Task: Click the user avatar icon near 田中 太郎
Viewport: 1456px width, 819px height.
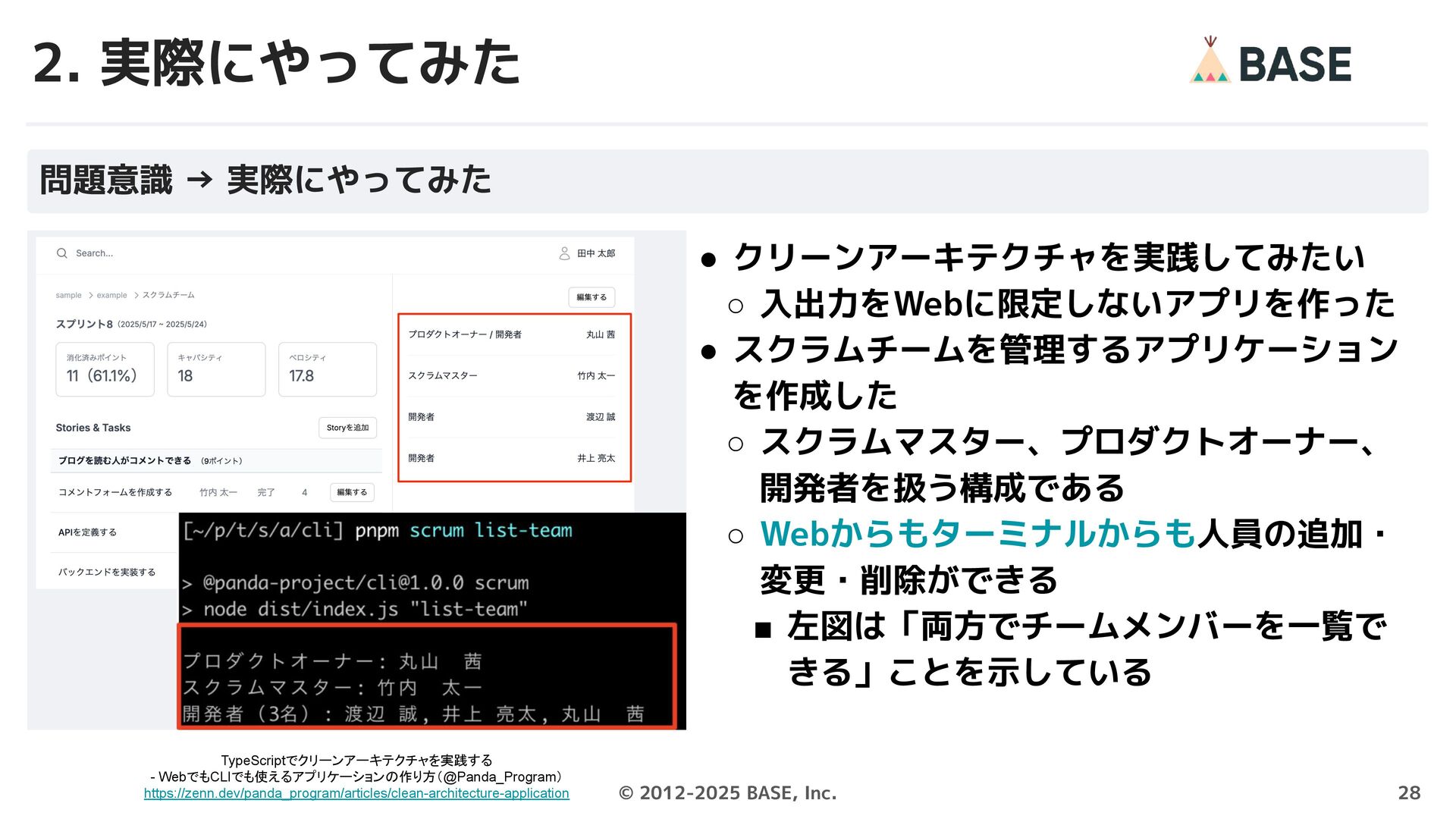Action: [564, 253]
